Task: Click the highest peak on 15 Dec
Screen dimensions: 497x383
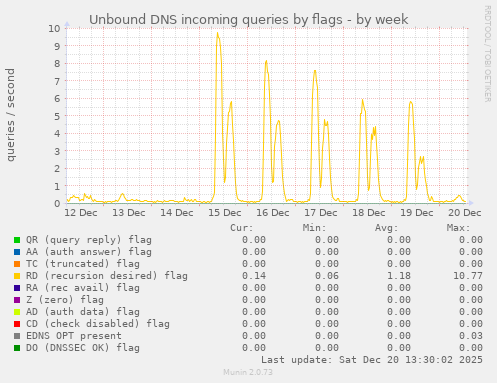Action: point(218,33)
